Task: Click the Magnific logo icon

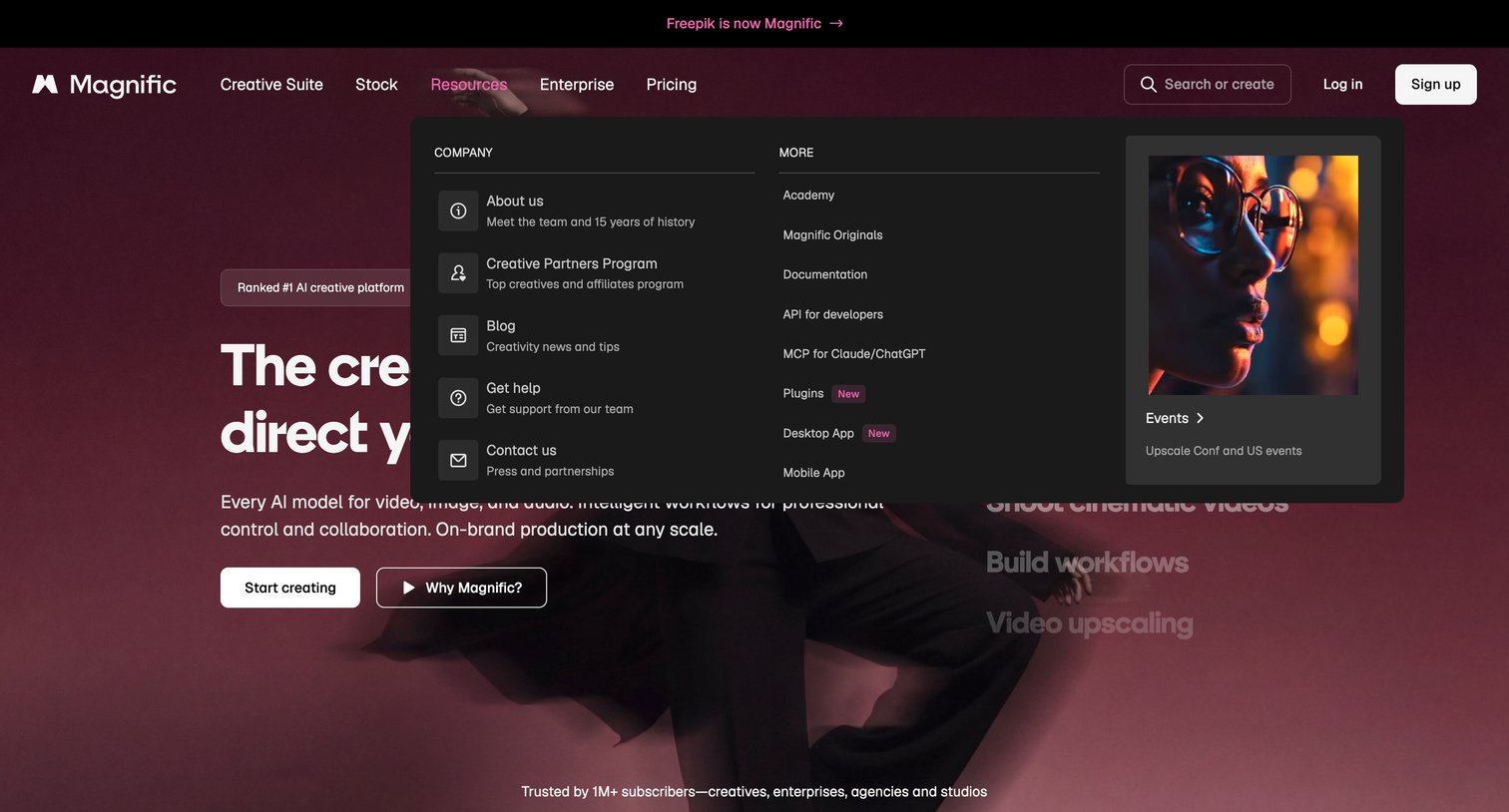Action: (x=45, y=85)
